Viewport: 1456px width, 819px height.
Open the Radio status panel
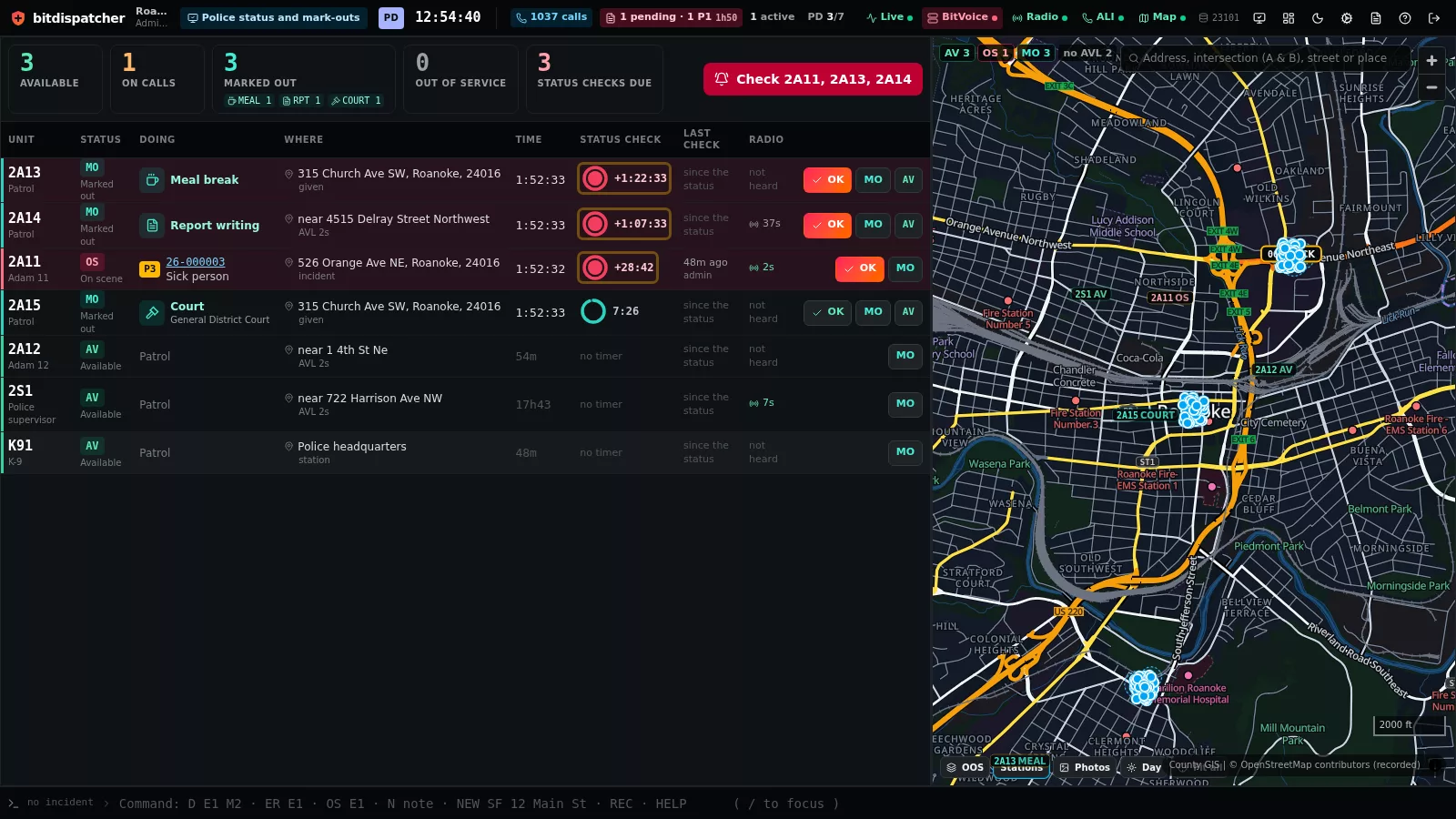(x=1039, y=17)
